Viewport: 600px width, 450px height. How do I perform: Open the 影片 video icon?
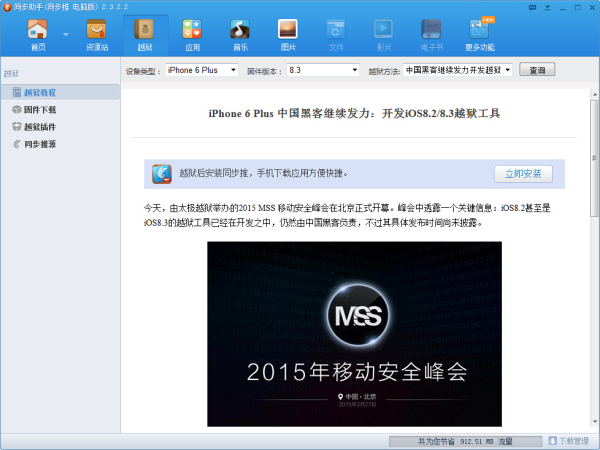point(383,30)
